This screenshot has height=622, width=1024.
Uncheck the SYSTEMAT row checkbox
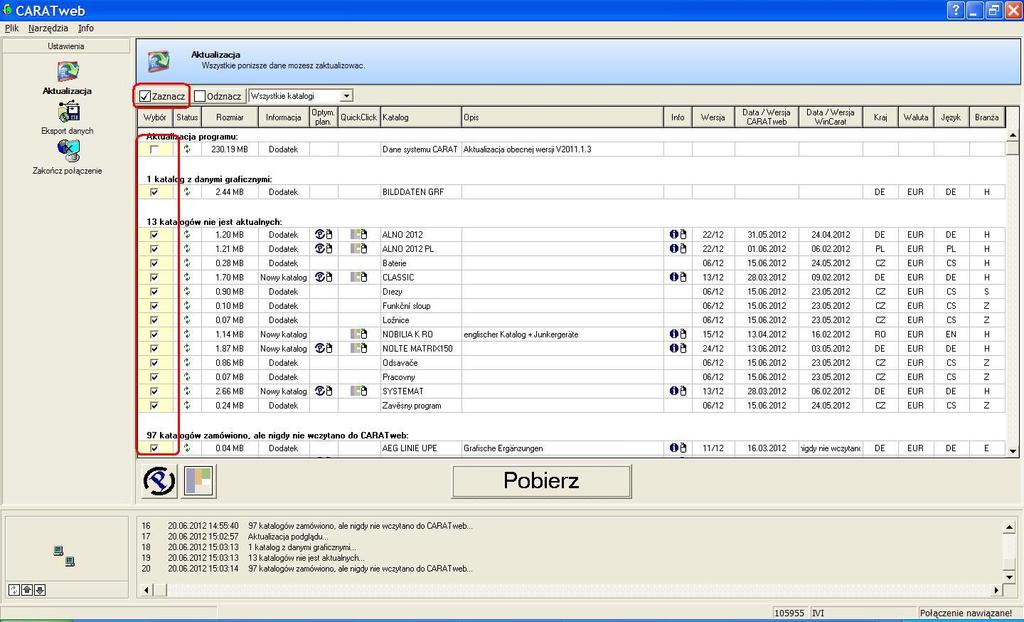pos(154,391)
